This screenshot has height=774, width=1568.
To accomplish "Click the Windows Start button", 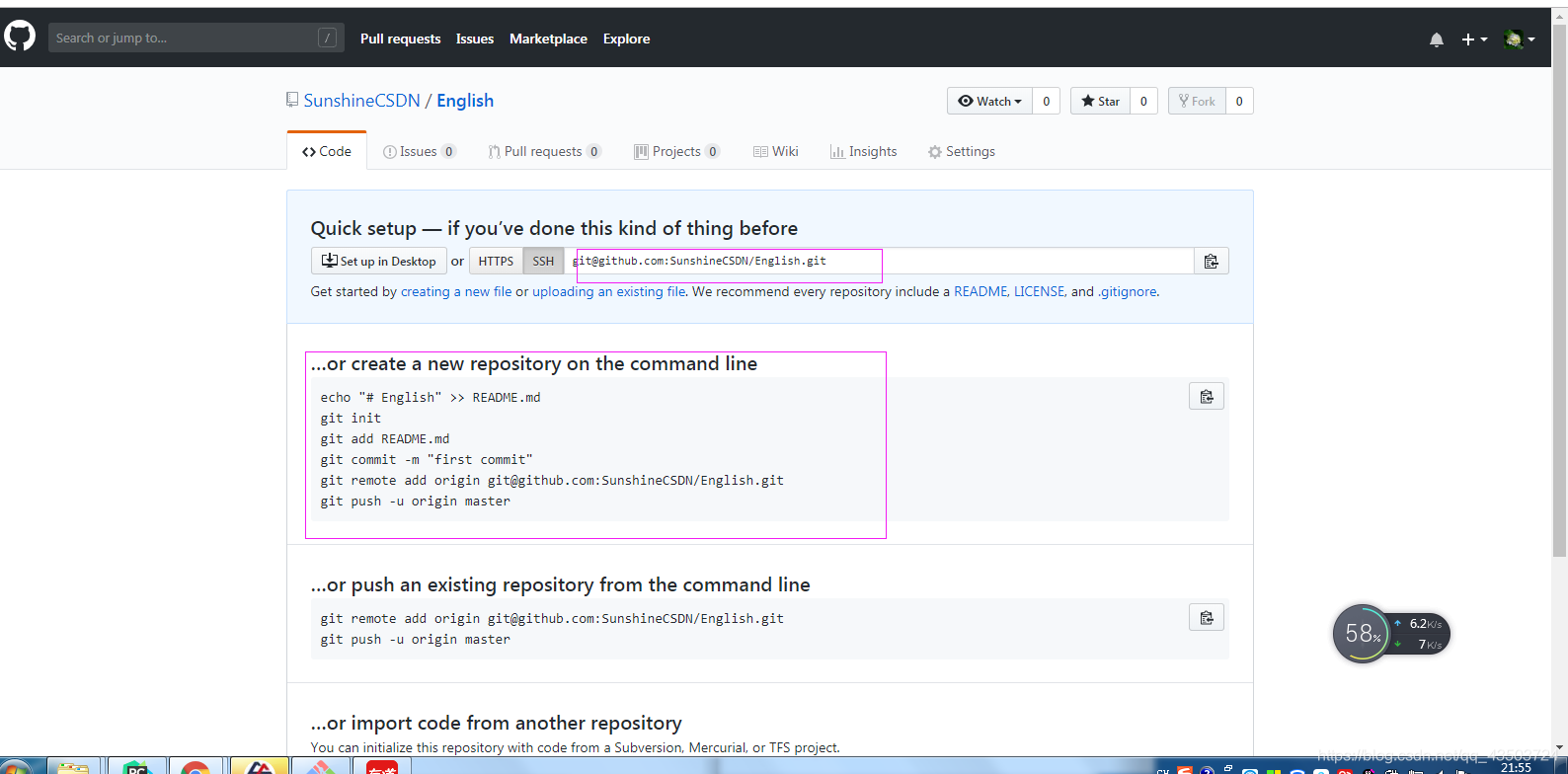I will (x=17, y=767).
